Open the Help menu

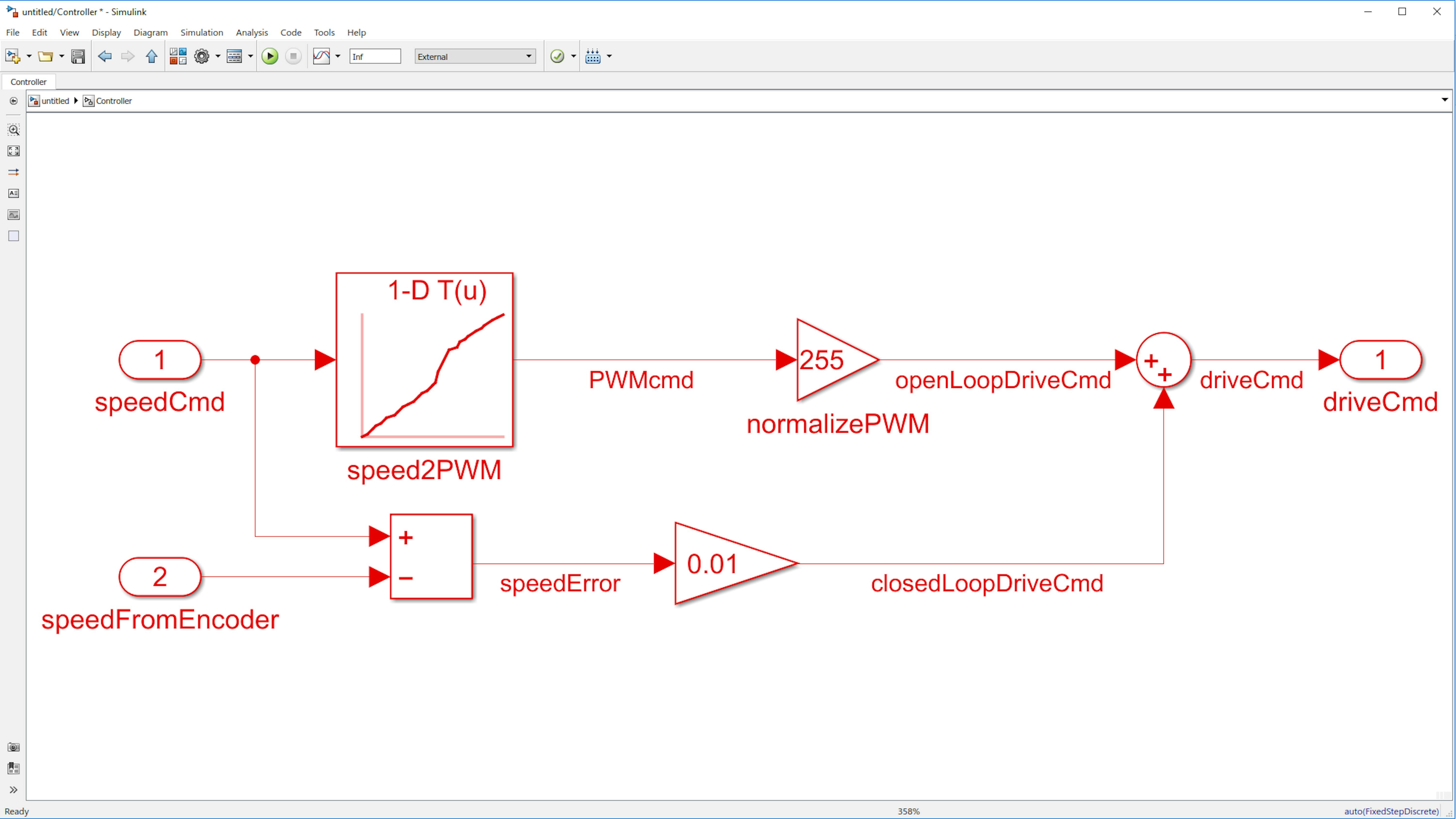coord(357,32)
